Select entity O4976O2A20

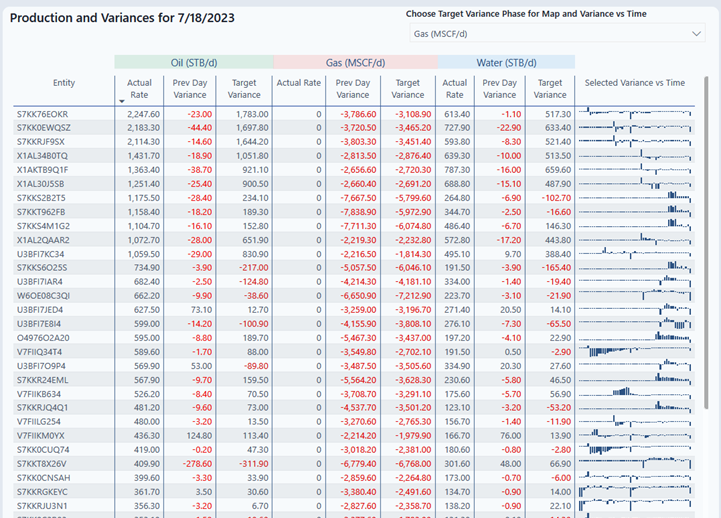pyautogui.click(x=43, y=338)
